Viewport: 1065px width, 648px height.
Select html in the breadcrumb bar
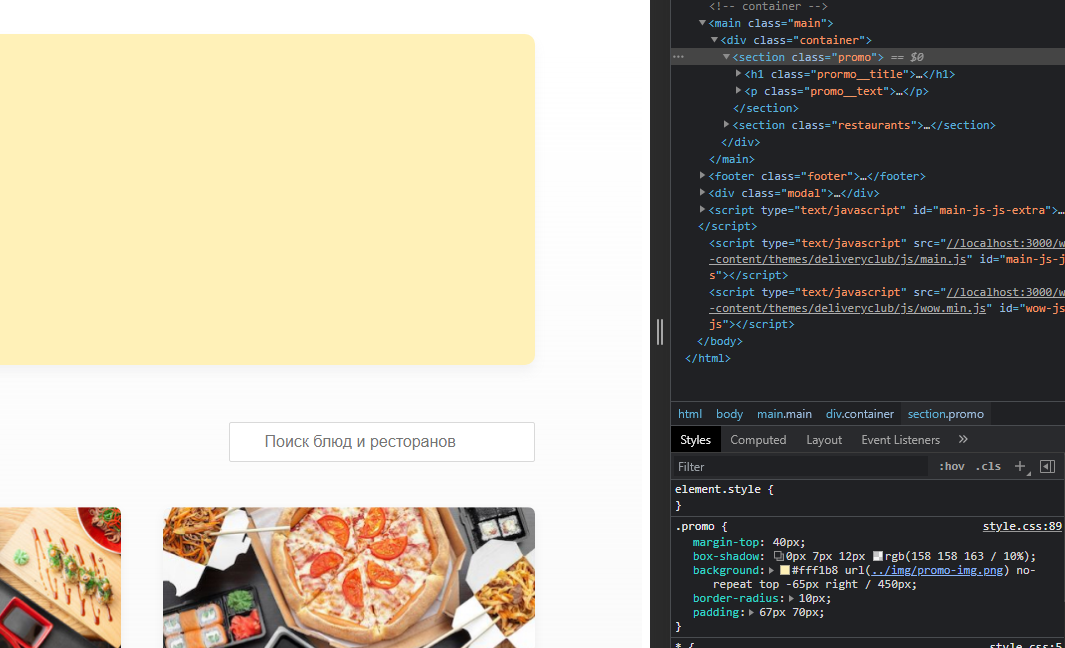(x=689, y=414)
